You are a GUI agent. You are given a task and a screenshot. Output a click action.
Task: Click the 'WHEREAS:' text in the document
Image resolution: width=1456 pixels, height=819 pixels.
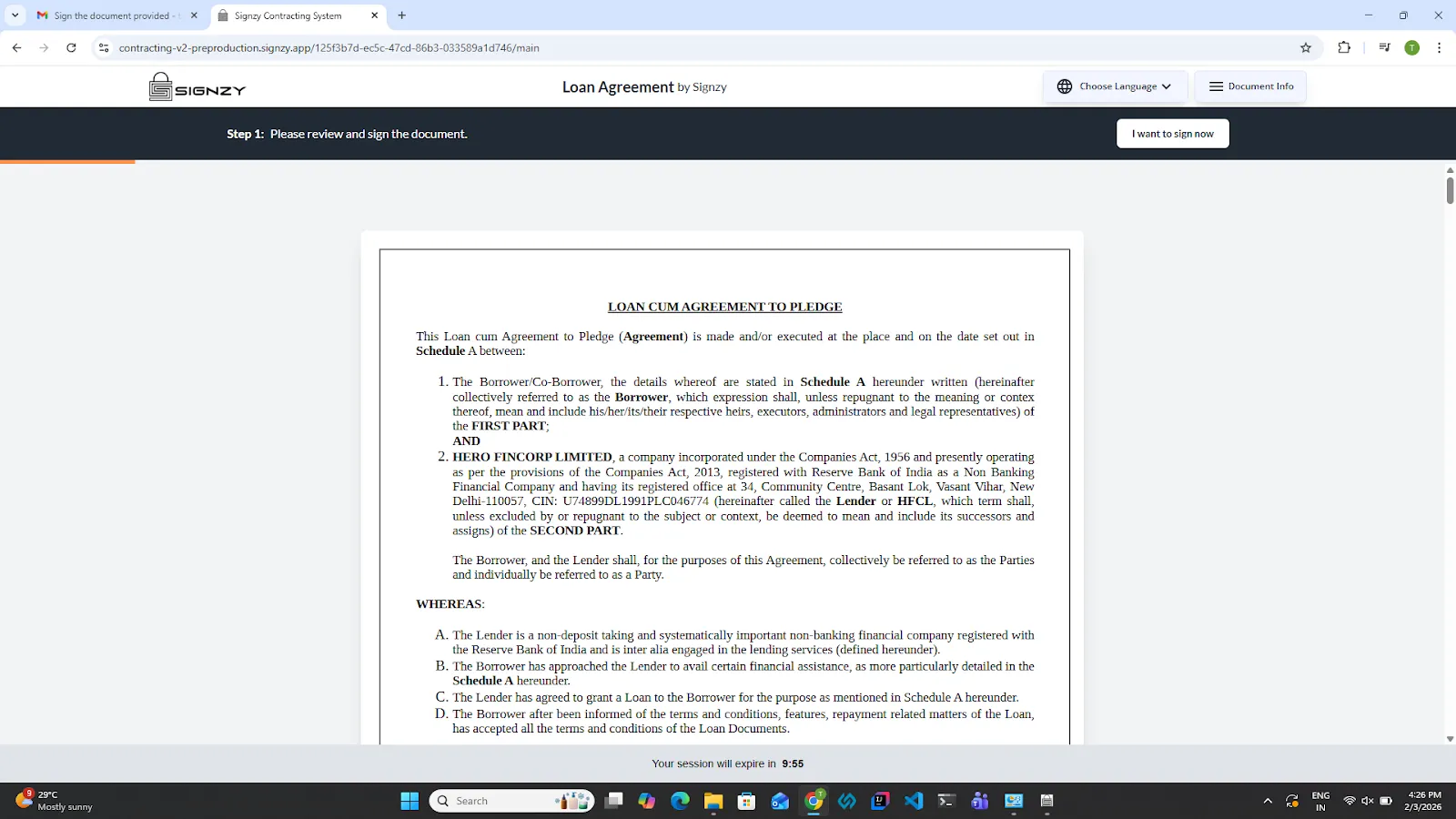pyautogui.click(x=450, y=604)
